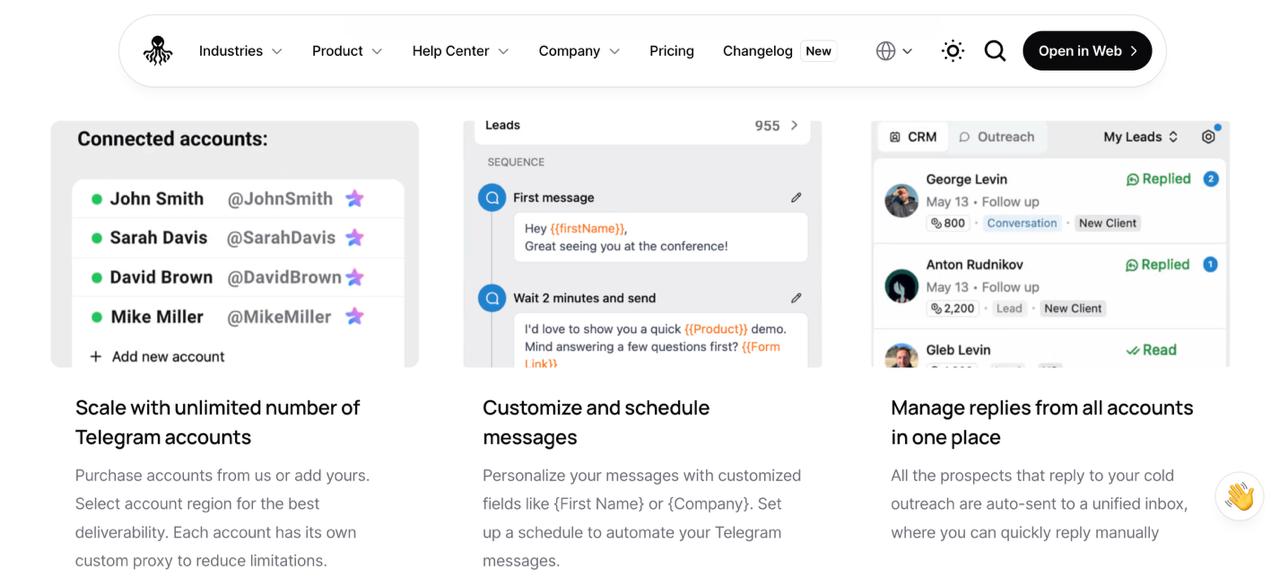1280x587 pixels.
Task: Click the quick demo message box
Action: 660,340
